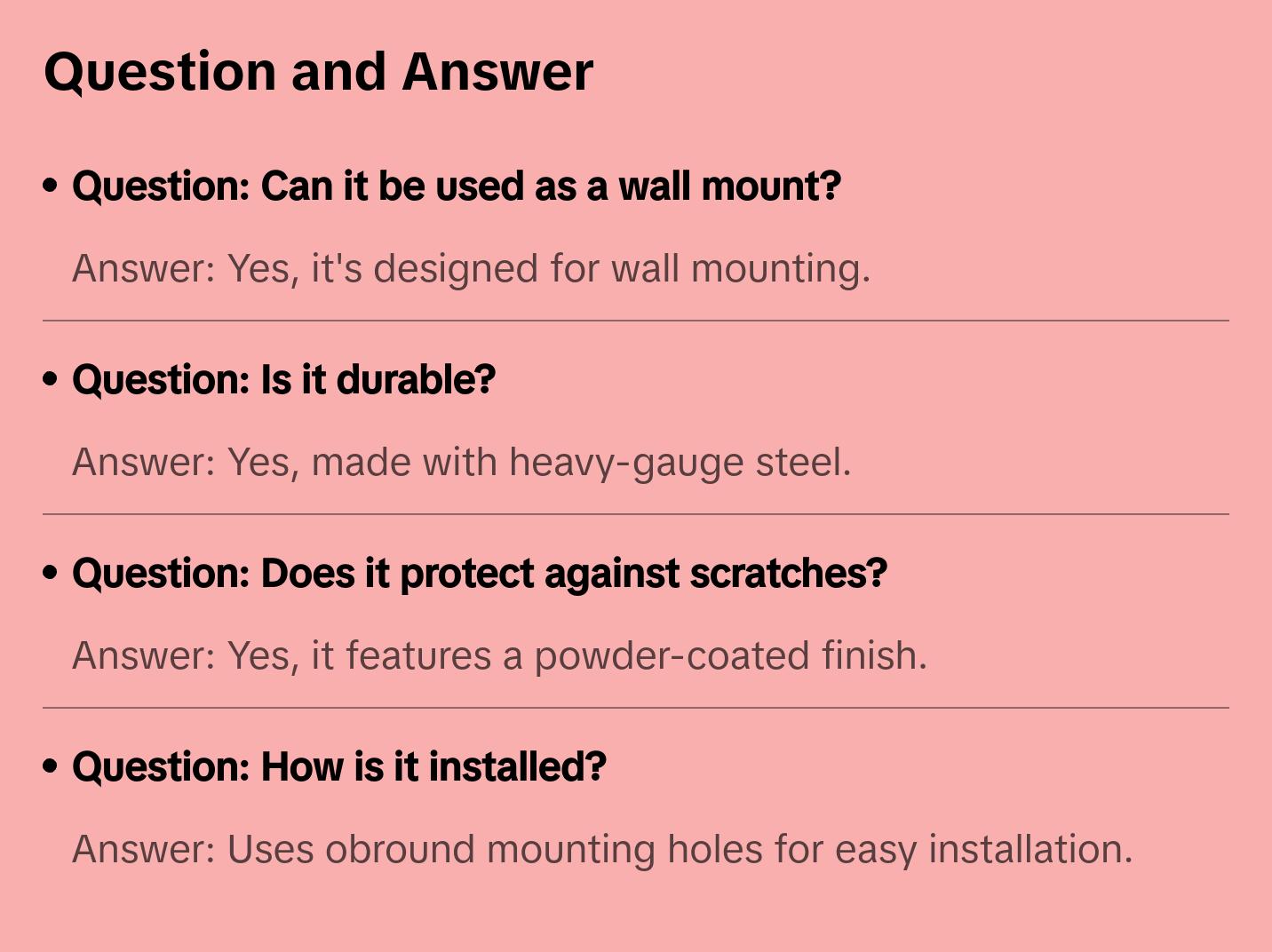Viewport: 1272px width, 952px height.
Task: Click the "Question and Answer" heading
Action: pos(318,71)
